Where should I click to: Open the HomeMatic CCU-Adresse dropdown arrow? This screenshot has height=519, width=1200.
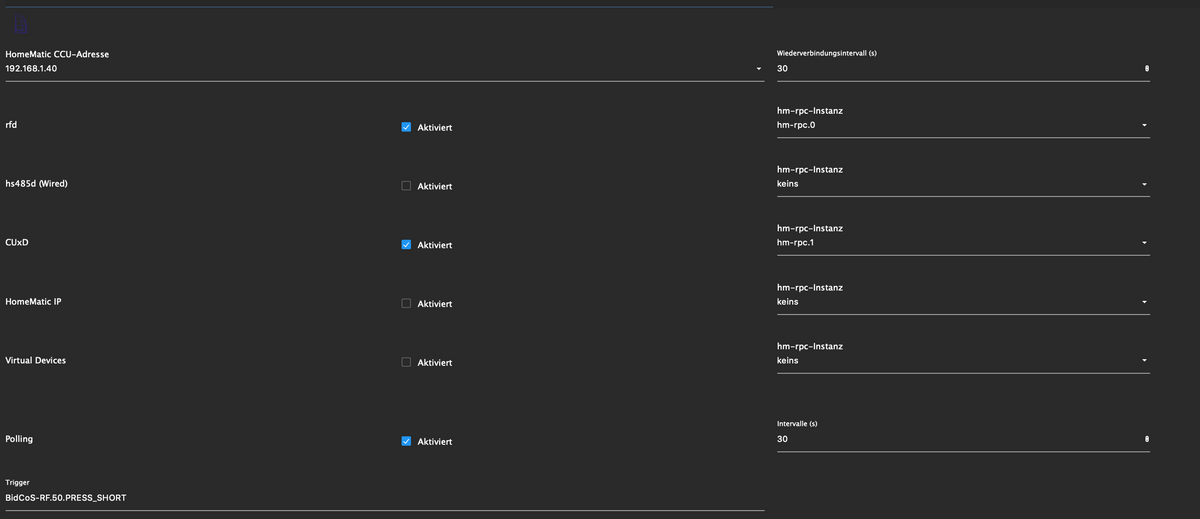point(759,69)
